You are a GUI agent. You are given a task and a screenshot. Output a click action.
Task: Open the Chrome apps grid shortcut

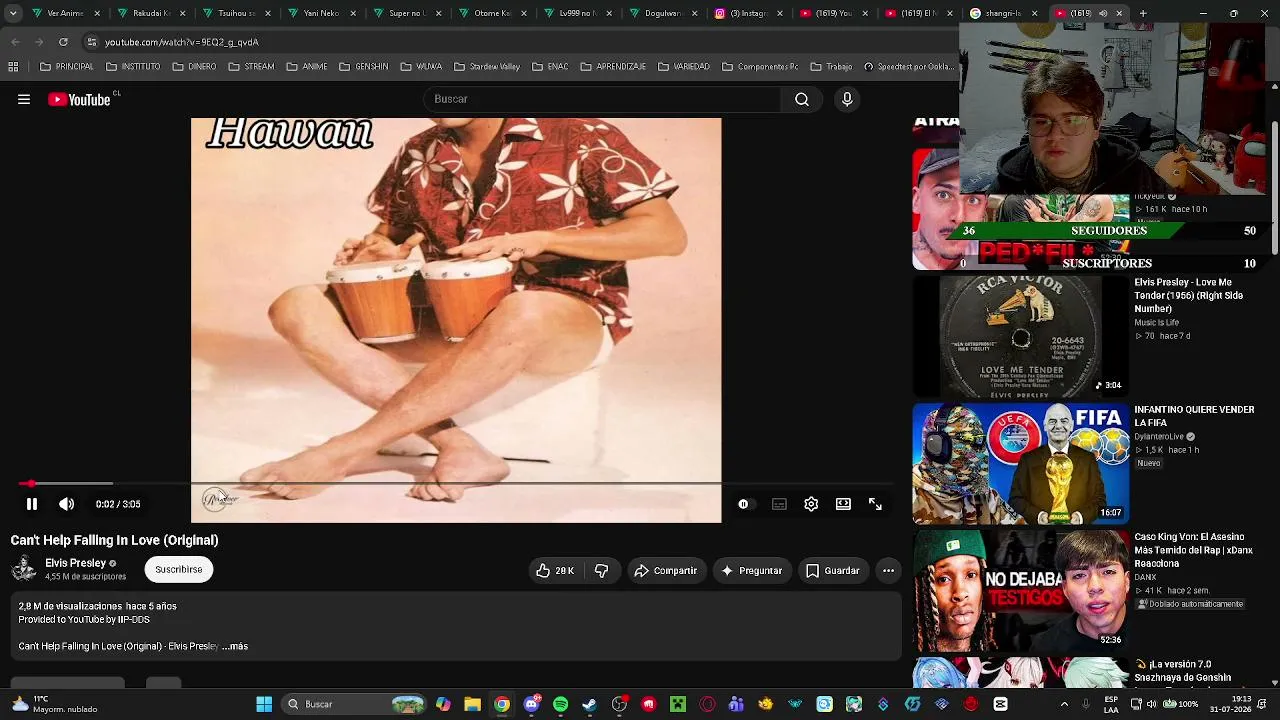coord(13,67)
